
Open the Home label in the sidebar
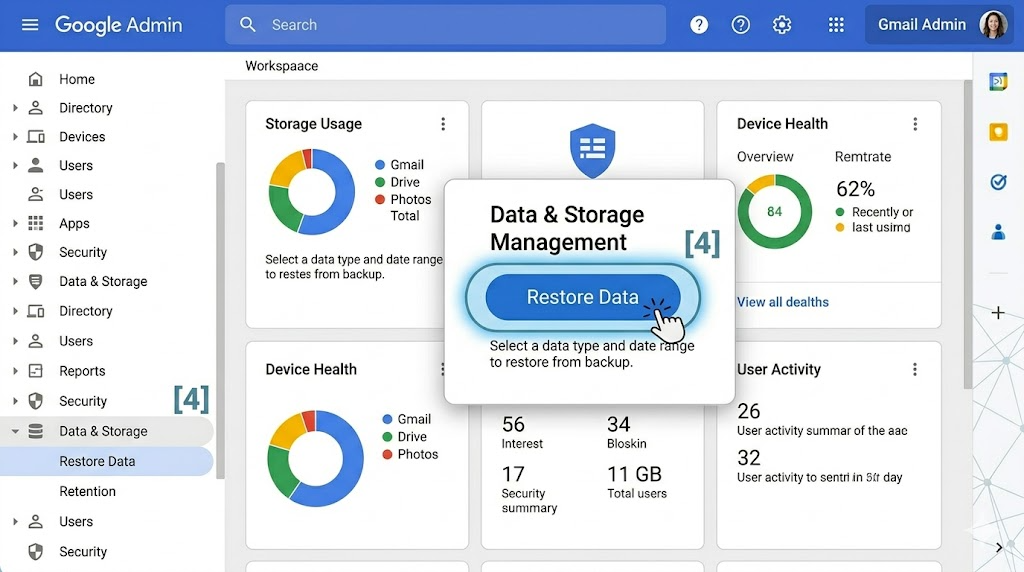(x=77, y=79)
